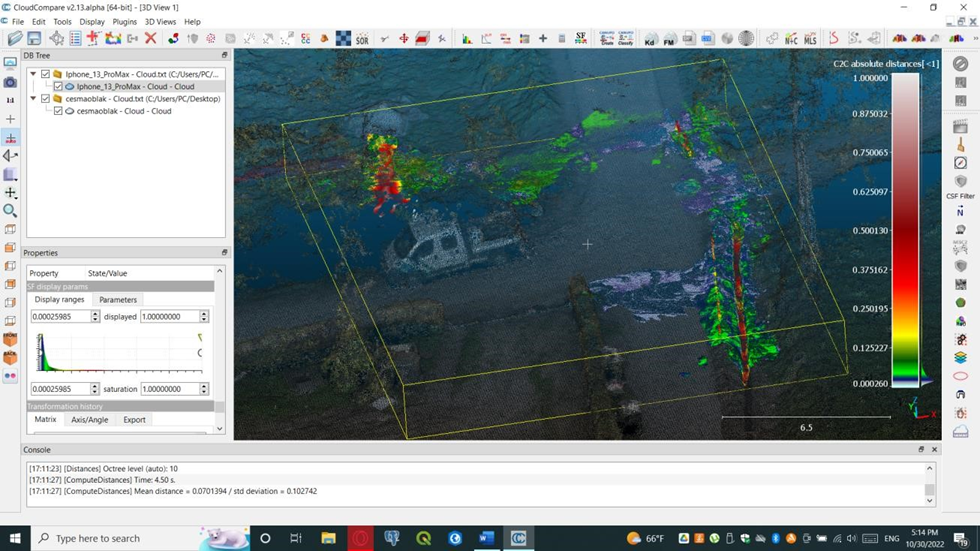Open the Edit menu
Screen dimensions: 980x551
[39, 21]
